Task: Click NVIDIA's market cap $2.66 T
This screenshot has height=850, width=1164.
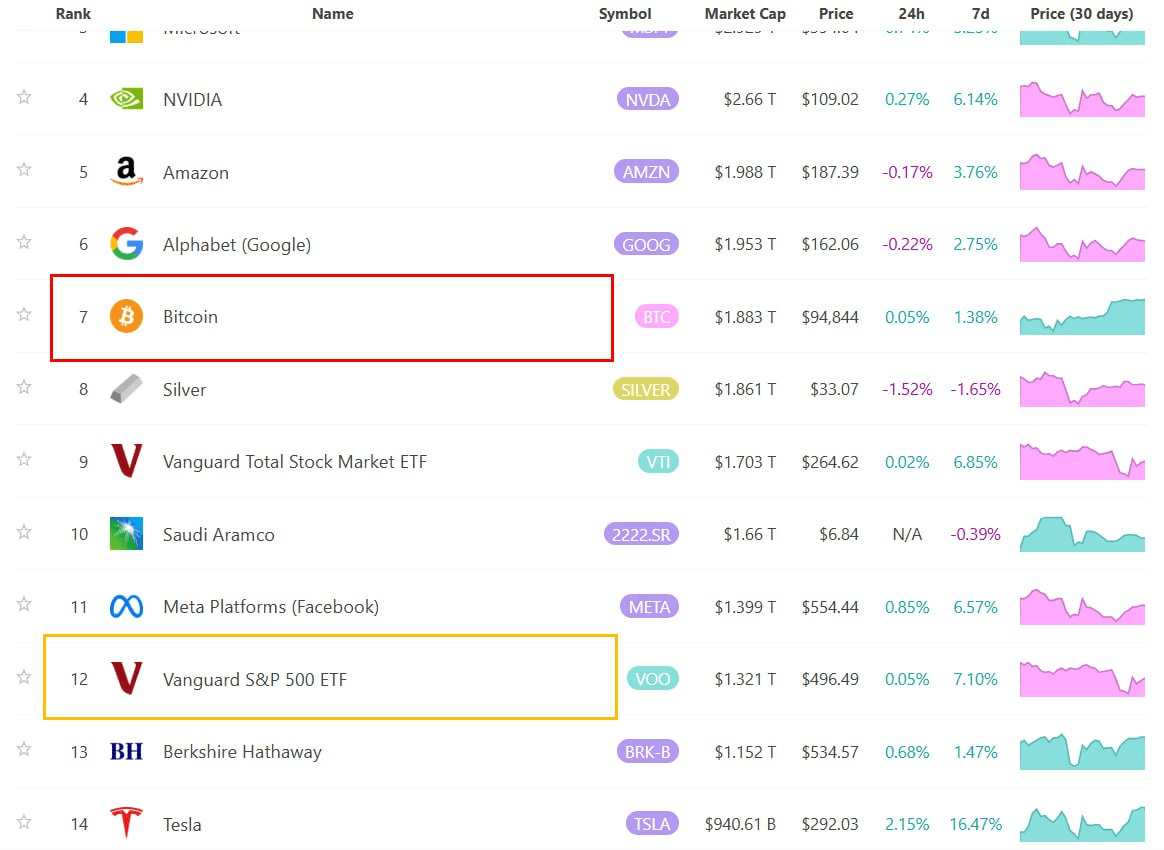Action: point(750,99)
